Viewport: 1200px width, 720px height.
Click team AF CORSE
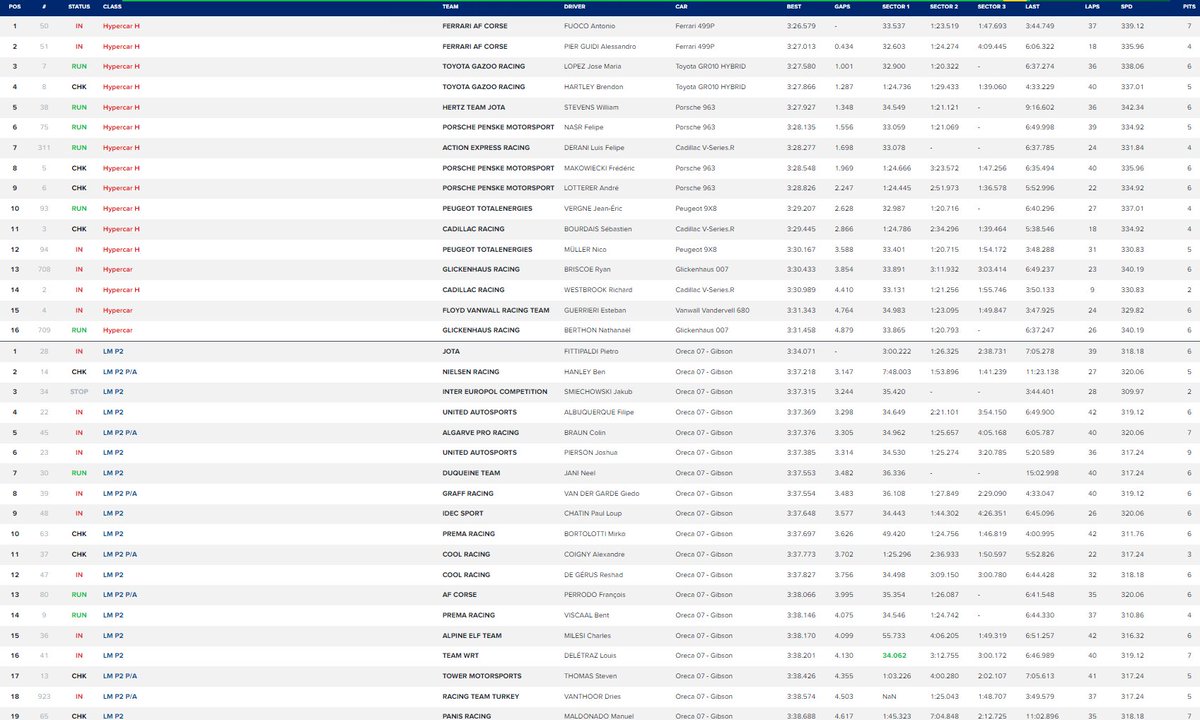pos(460,595)
